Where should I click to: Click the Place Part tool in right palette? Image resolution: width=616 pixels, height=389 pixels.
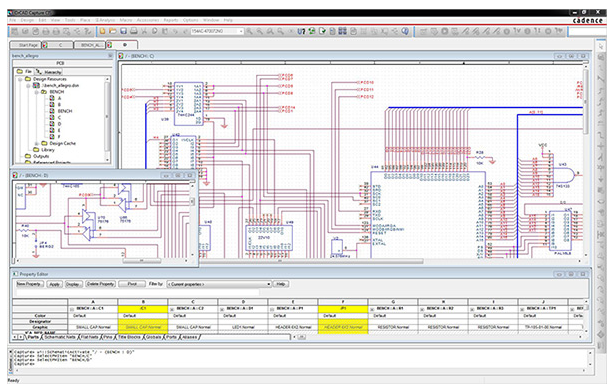[x=601, y=57]
